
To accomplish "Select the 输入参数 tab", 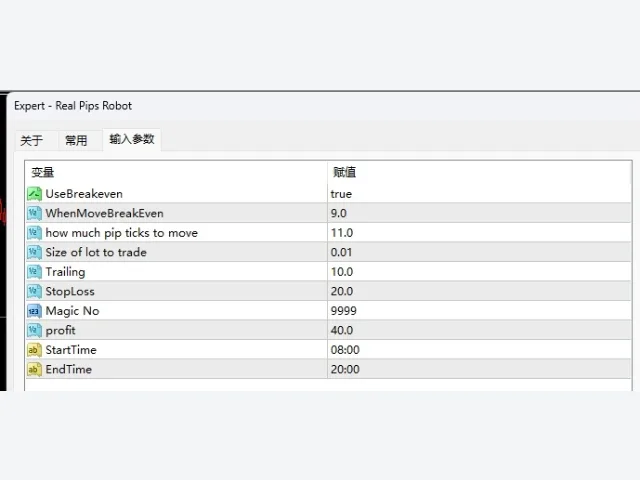I will click(132, 140).
